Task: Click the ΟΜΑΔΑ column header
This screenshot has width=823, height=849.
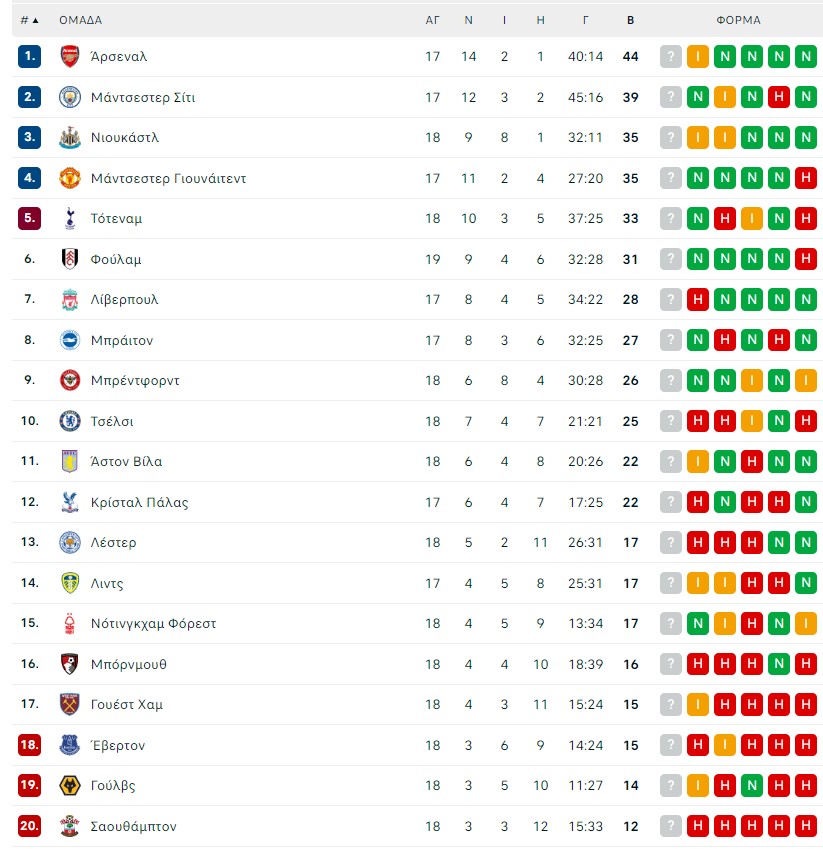Action: pos(80,20)
